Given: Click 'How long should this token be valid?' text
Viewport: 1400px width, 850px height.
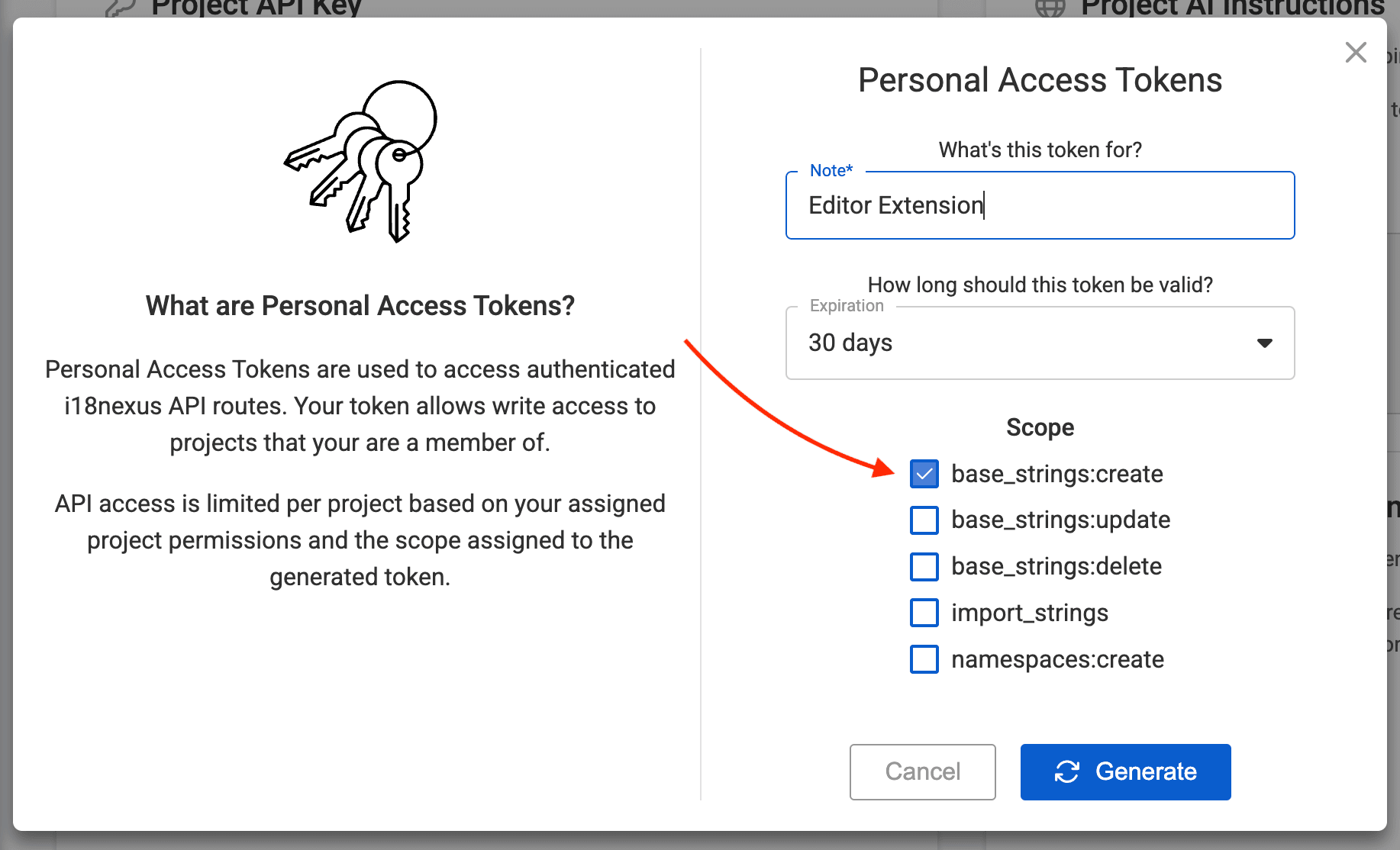Looking at the screenshot, I should tap(1040, 285).
